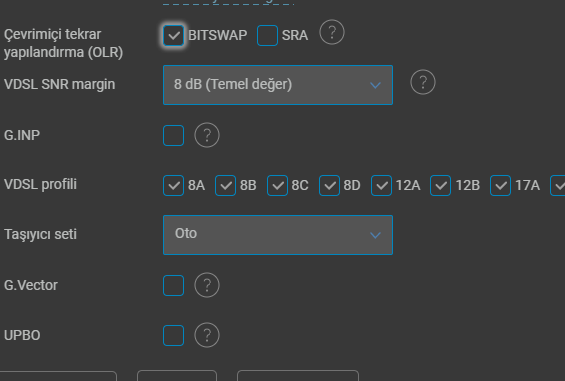The image size is (565, 381).
Task: Click help icon beside VDSL SNR margin
Action: tap(423, 82)
